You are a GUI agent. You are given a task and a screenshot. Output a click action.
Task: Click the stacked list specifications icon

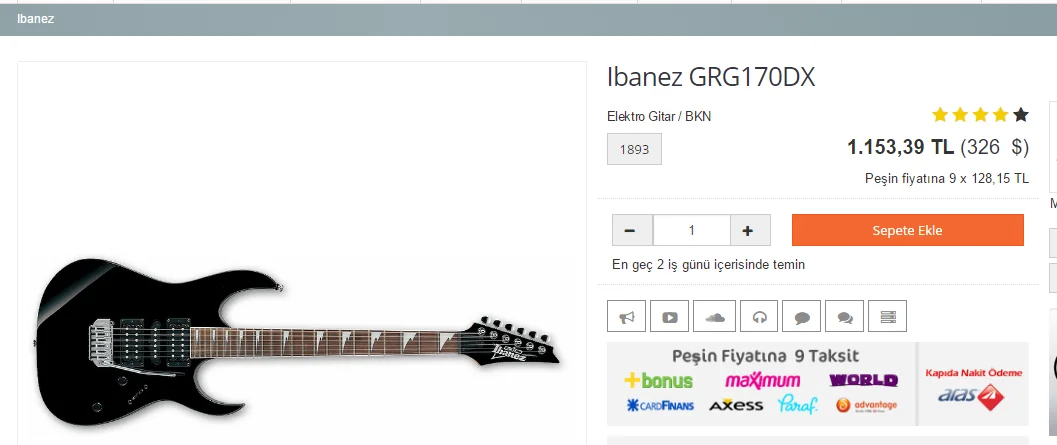click(x=887, y=316)
